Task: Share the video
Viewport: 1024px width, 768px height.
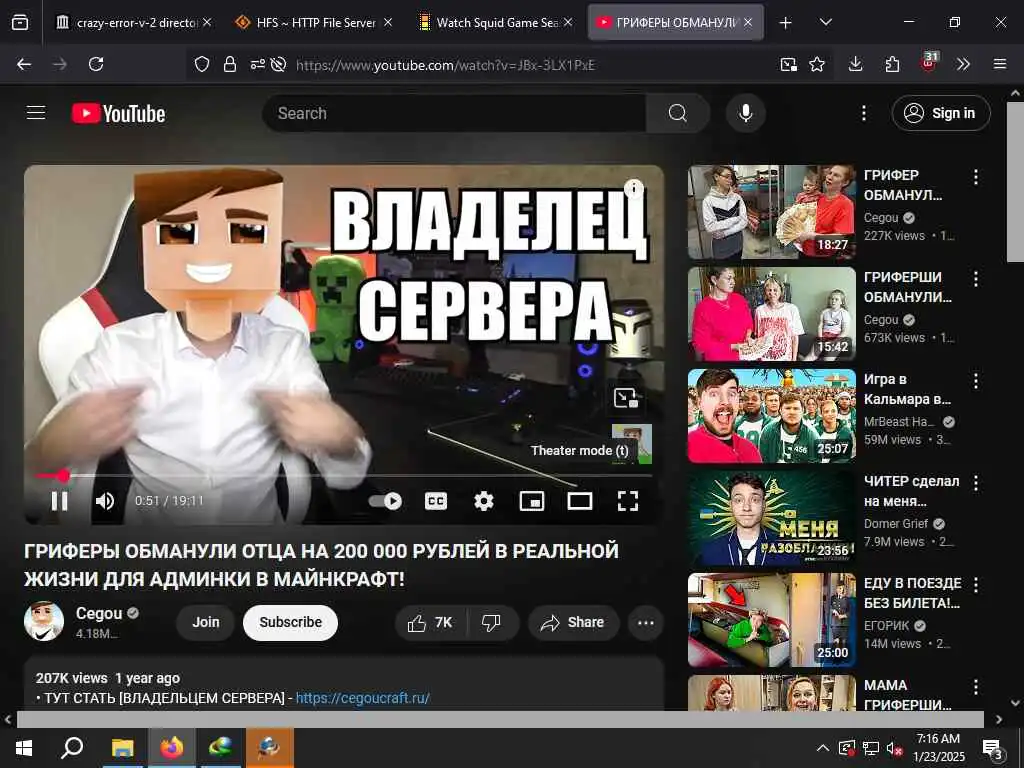Action: [573, 622]
